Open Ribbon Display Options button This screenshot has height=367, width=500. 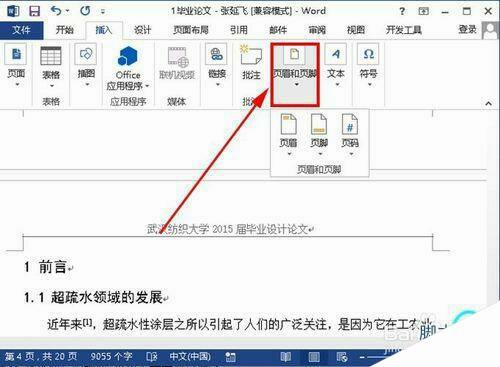[x=423, y=11]
